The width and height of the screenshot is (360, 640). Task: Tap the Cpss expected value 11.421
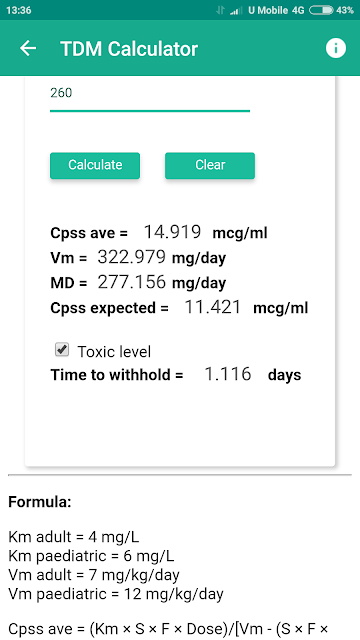point(213,307)
